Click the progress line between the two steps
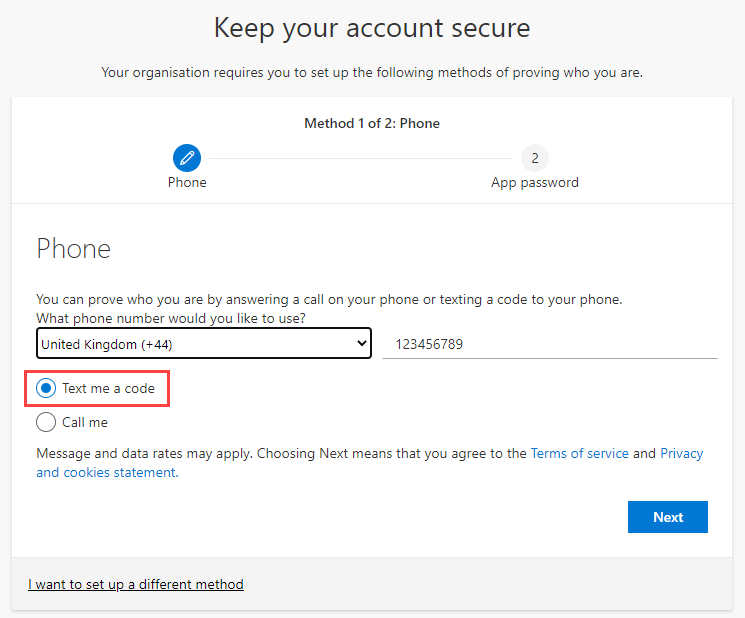Viewport: 745px width, 618px height. coord(360,158)
